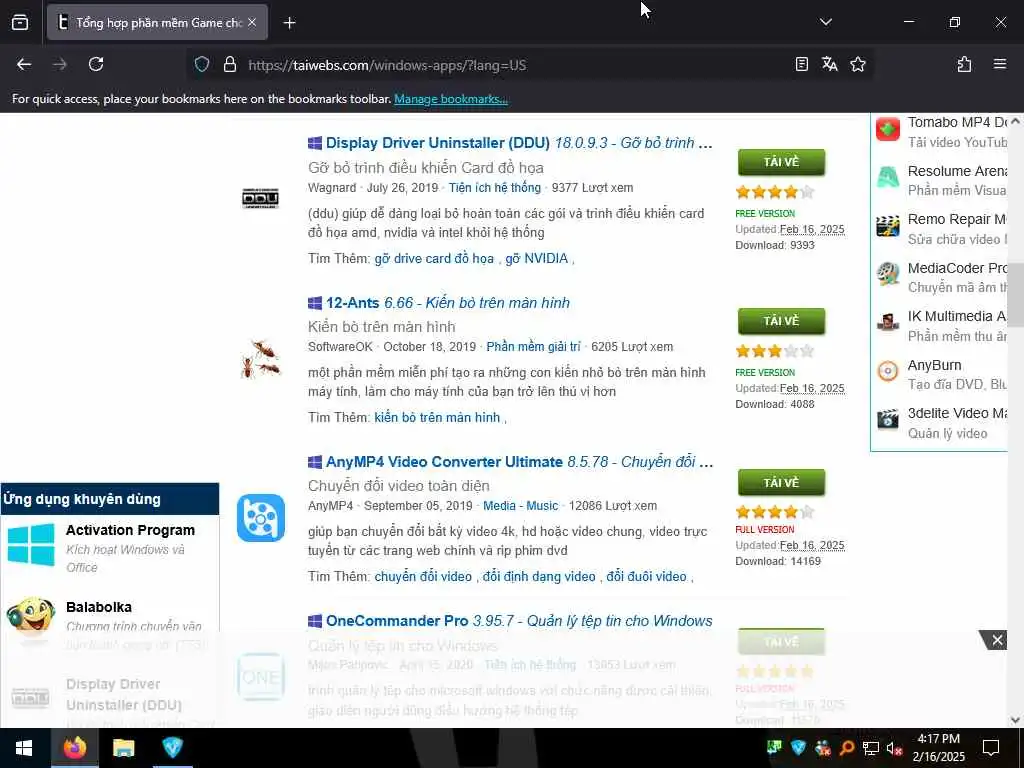Click Balabolka smiley headphone icon
The height and width of the screenshot is (768, 1024).
[x=31, y=616]
